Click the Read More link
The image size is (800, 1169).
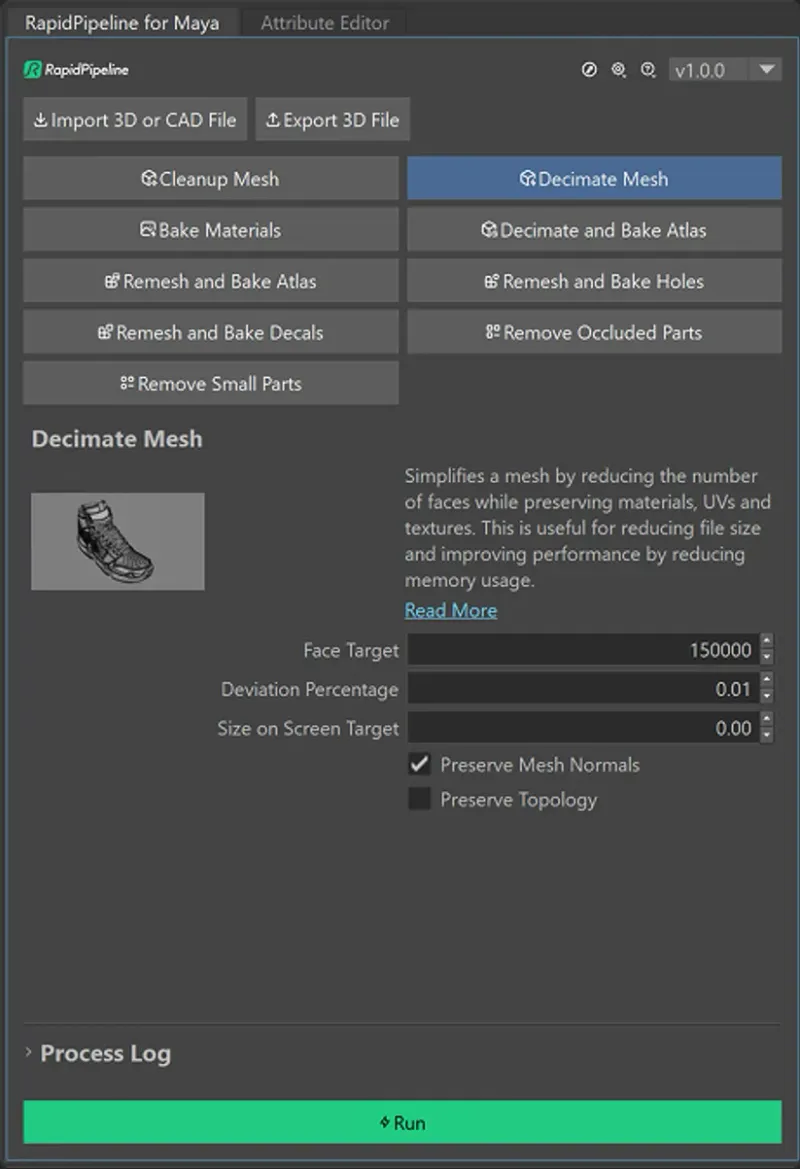tap(450, 610)
